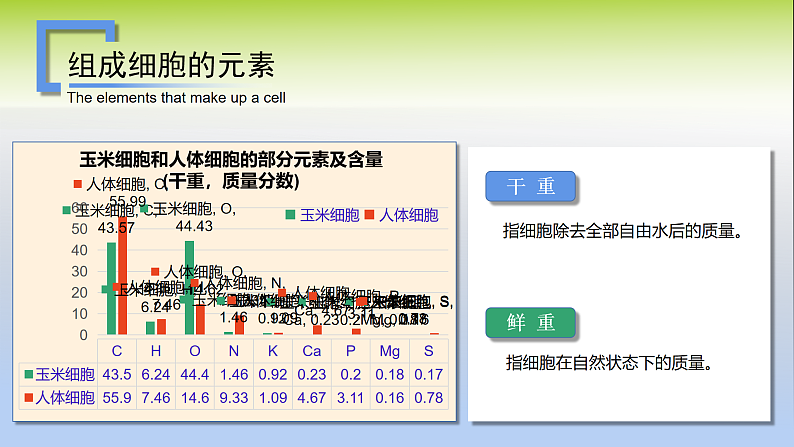Select subtitle 'The elements that make up a cell'
The width and height of the screenshot is (794, 447).
click(x=176, y=98)
